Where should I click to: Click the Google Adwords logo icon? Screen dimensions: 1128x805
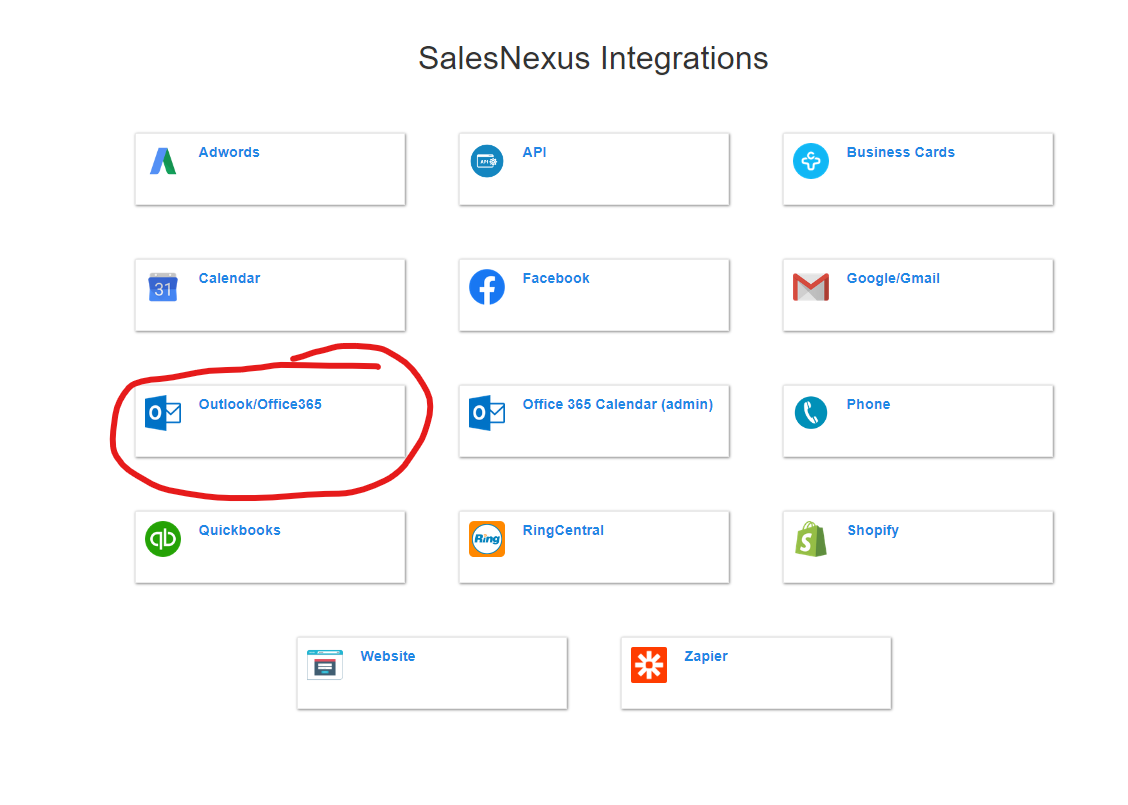163,161
